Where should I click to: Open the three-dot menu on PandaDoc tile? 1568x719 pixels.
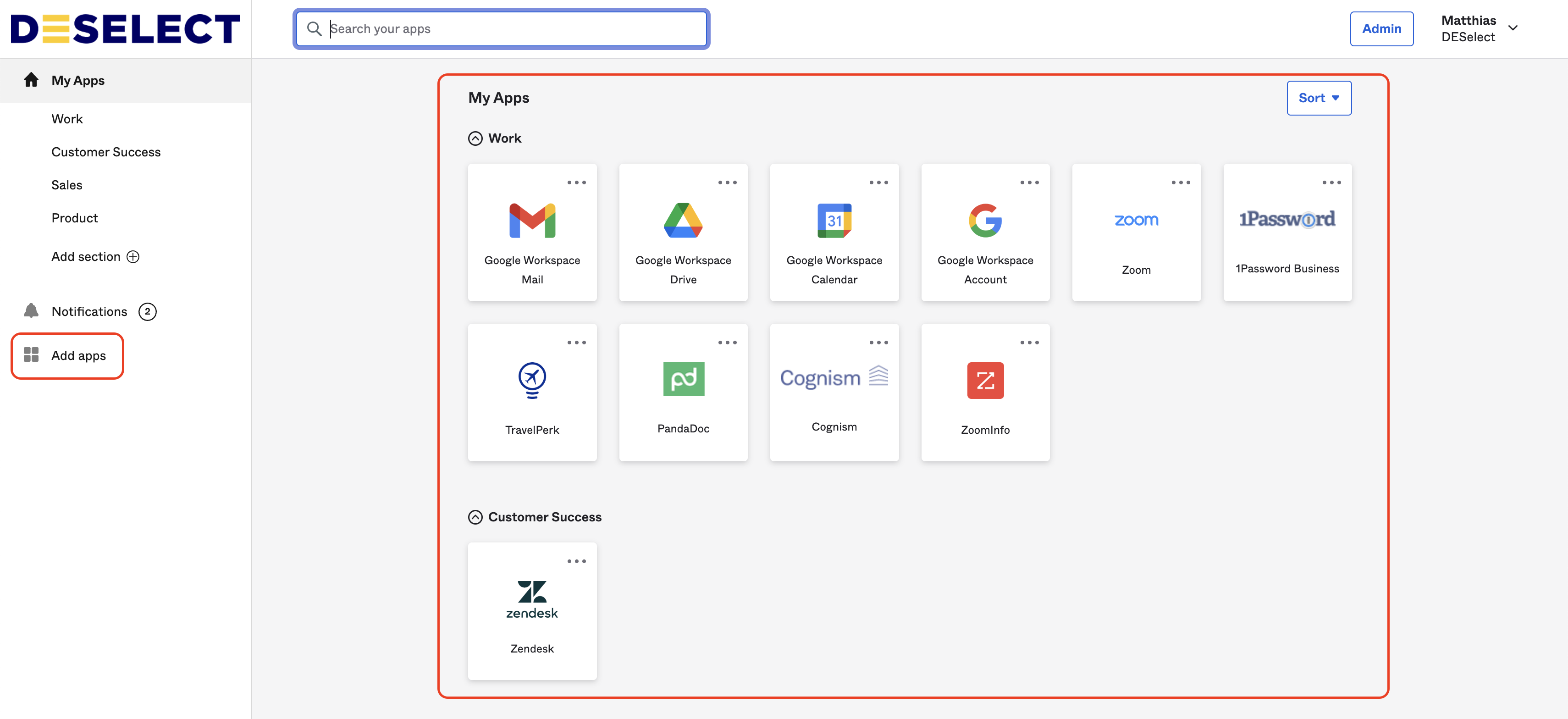point(727,343)
